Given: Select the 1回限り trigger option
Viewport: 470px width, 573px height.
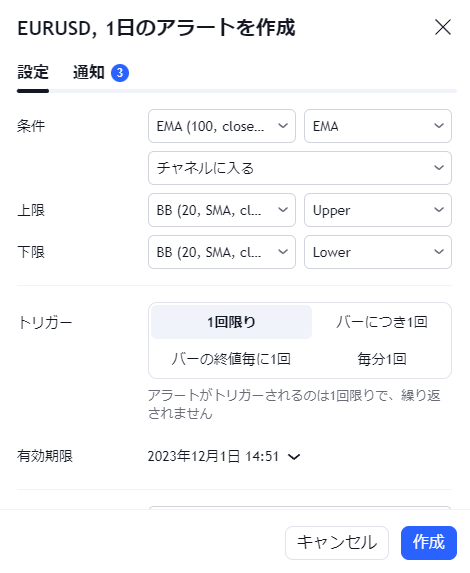Looking at the screenshot, I should (231, 322).
